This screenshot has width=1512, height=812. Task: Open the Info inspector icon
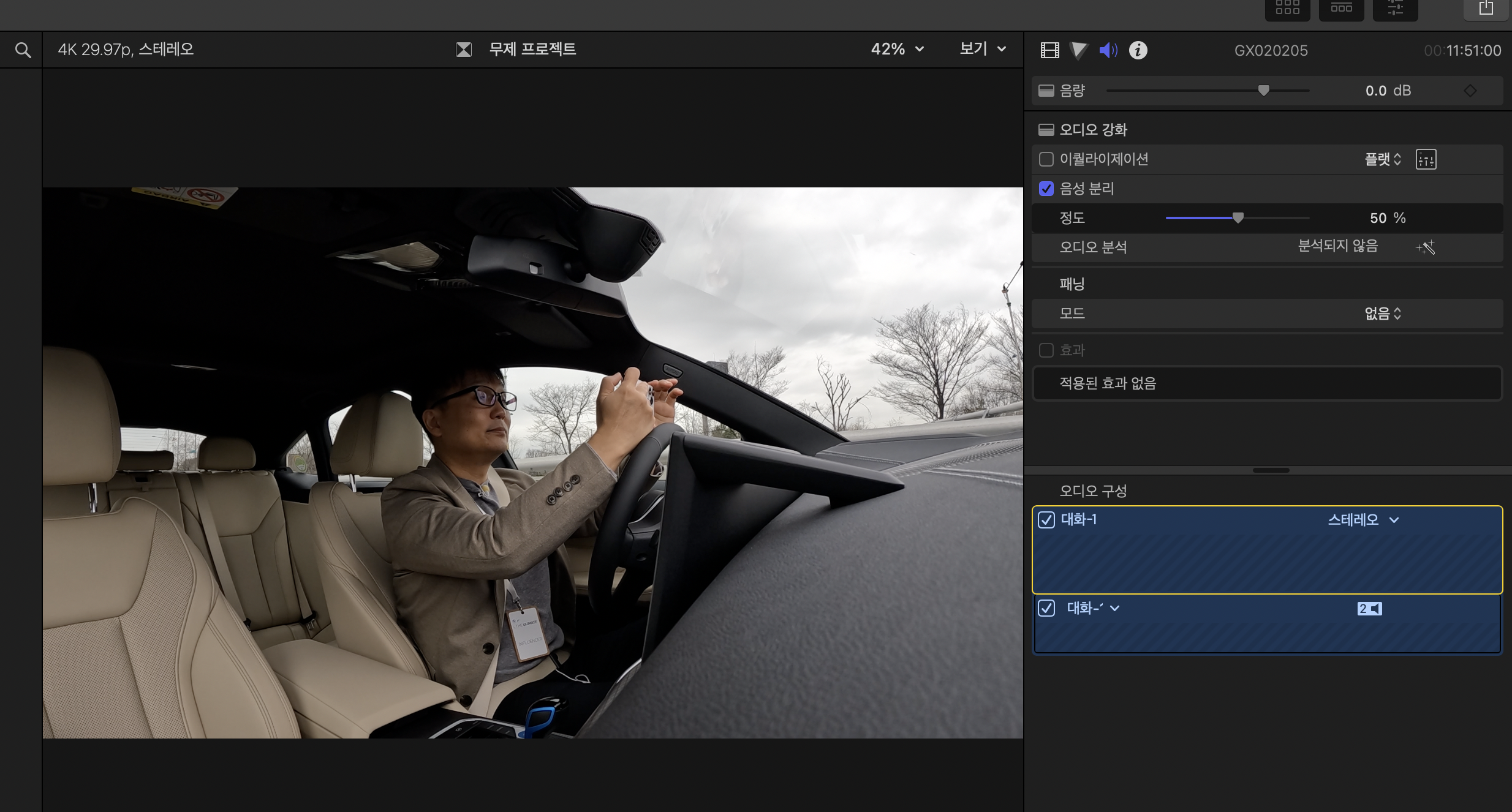point(1138,50)
